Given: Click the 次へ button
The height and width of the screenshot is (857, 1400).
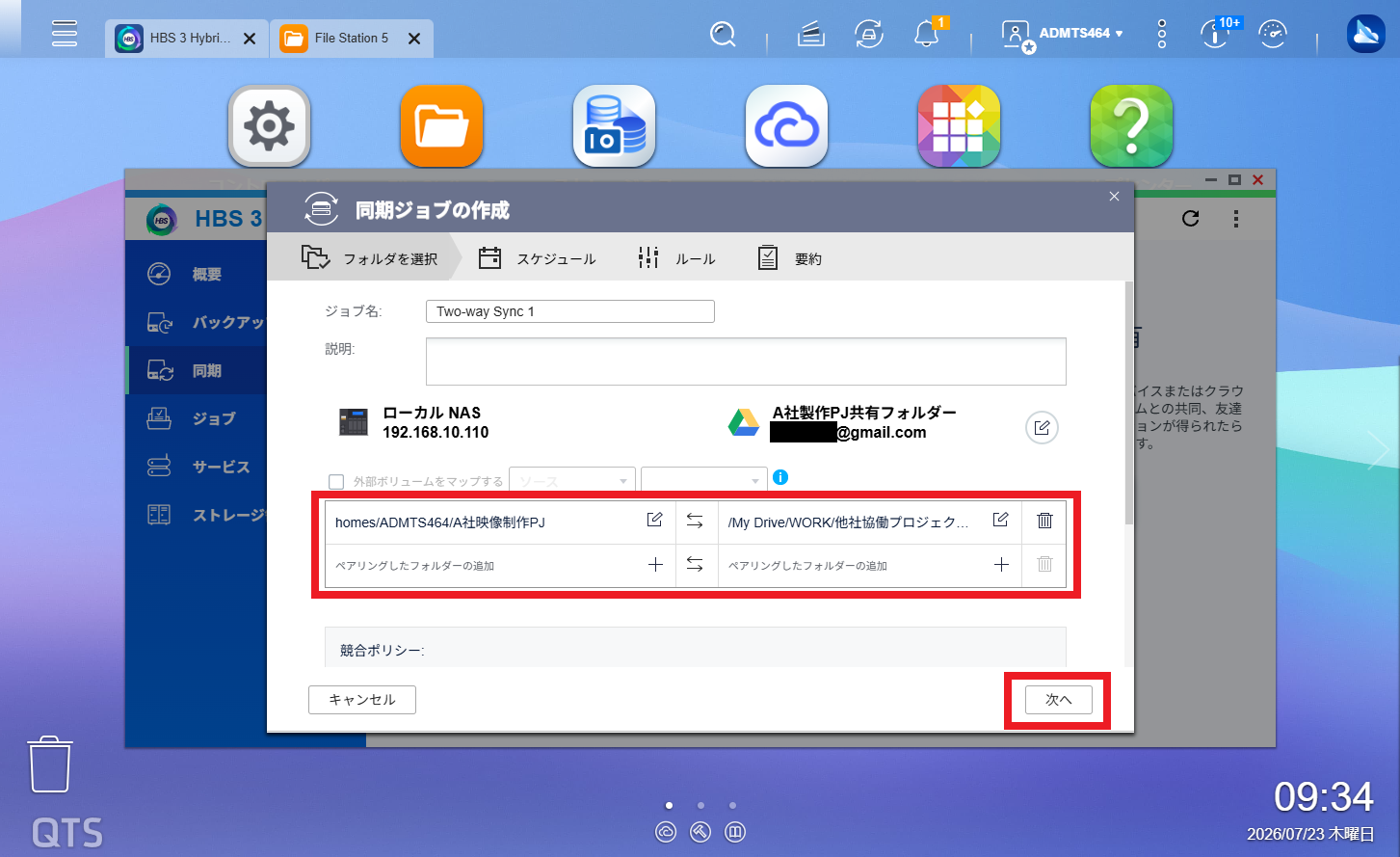Looking at the screenshot, I should coord(1058,700).
